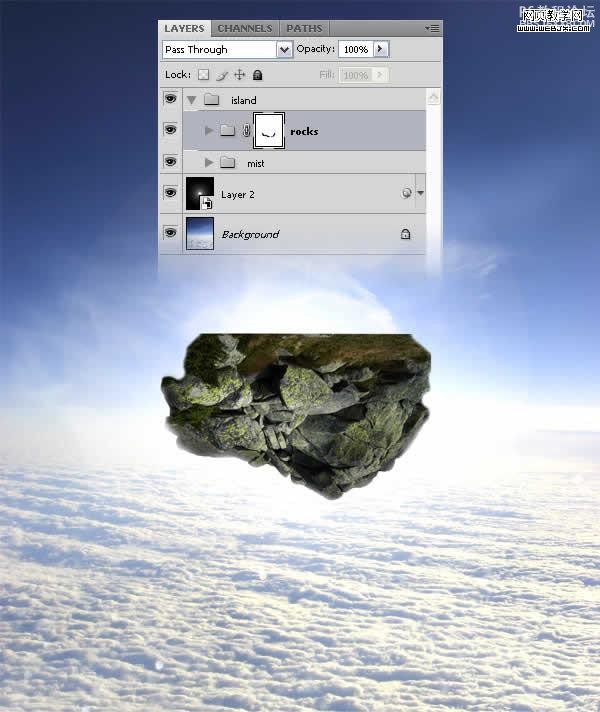Select the 'Layer 2' name
Image resolution: width=600 pixels, height=712 pixels.
coord(238,195)
